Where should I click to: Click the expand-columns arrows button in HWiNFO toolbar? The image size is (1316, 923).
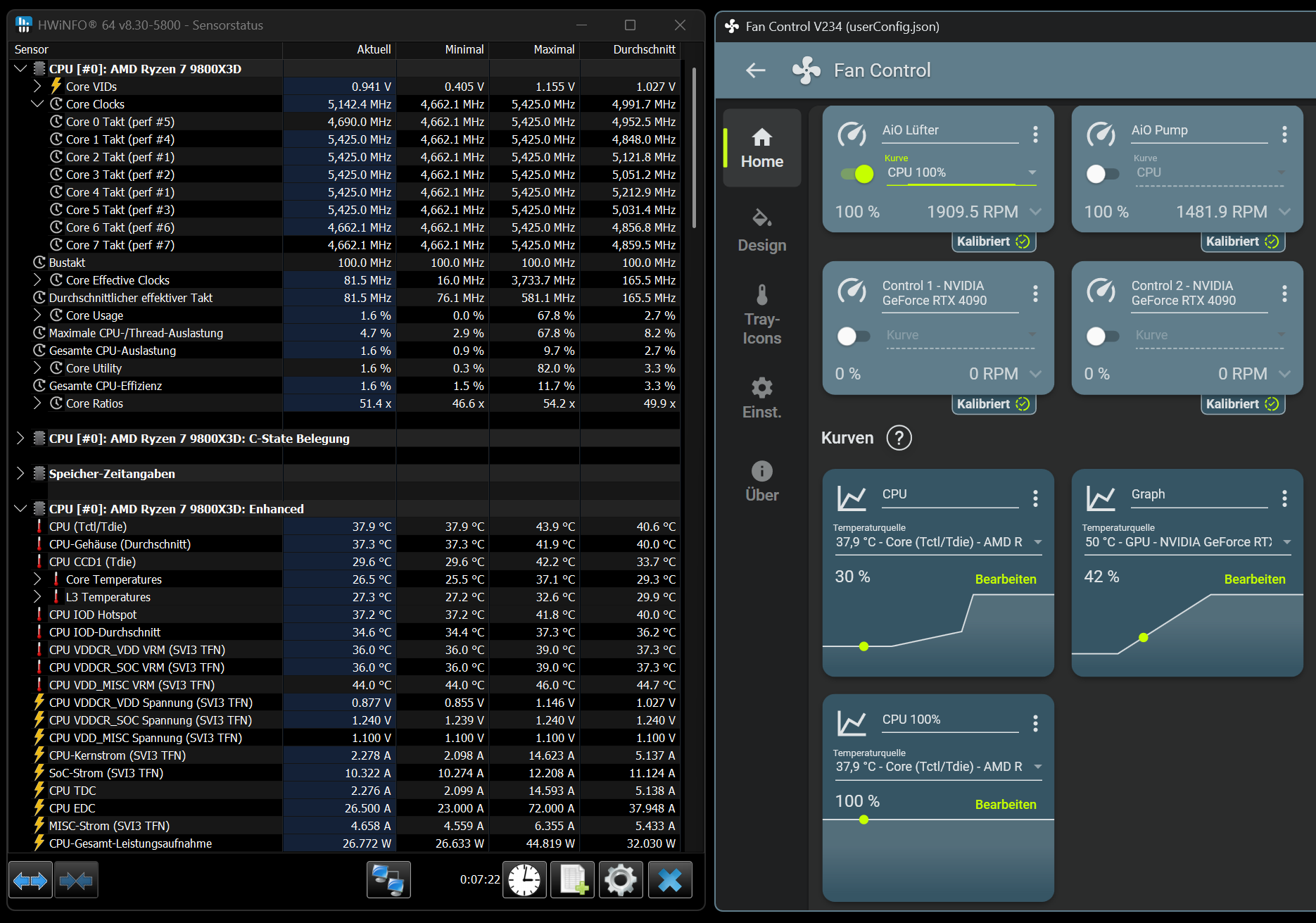click(x=30, y=880)
